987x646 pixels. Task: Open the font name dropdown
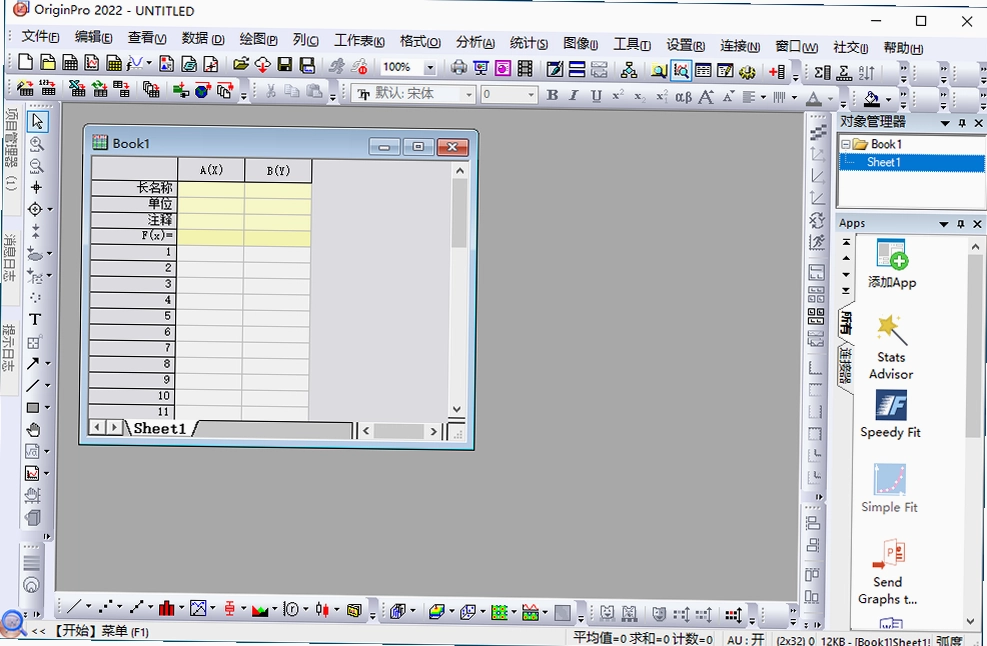[469, 94]
